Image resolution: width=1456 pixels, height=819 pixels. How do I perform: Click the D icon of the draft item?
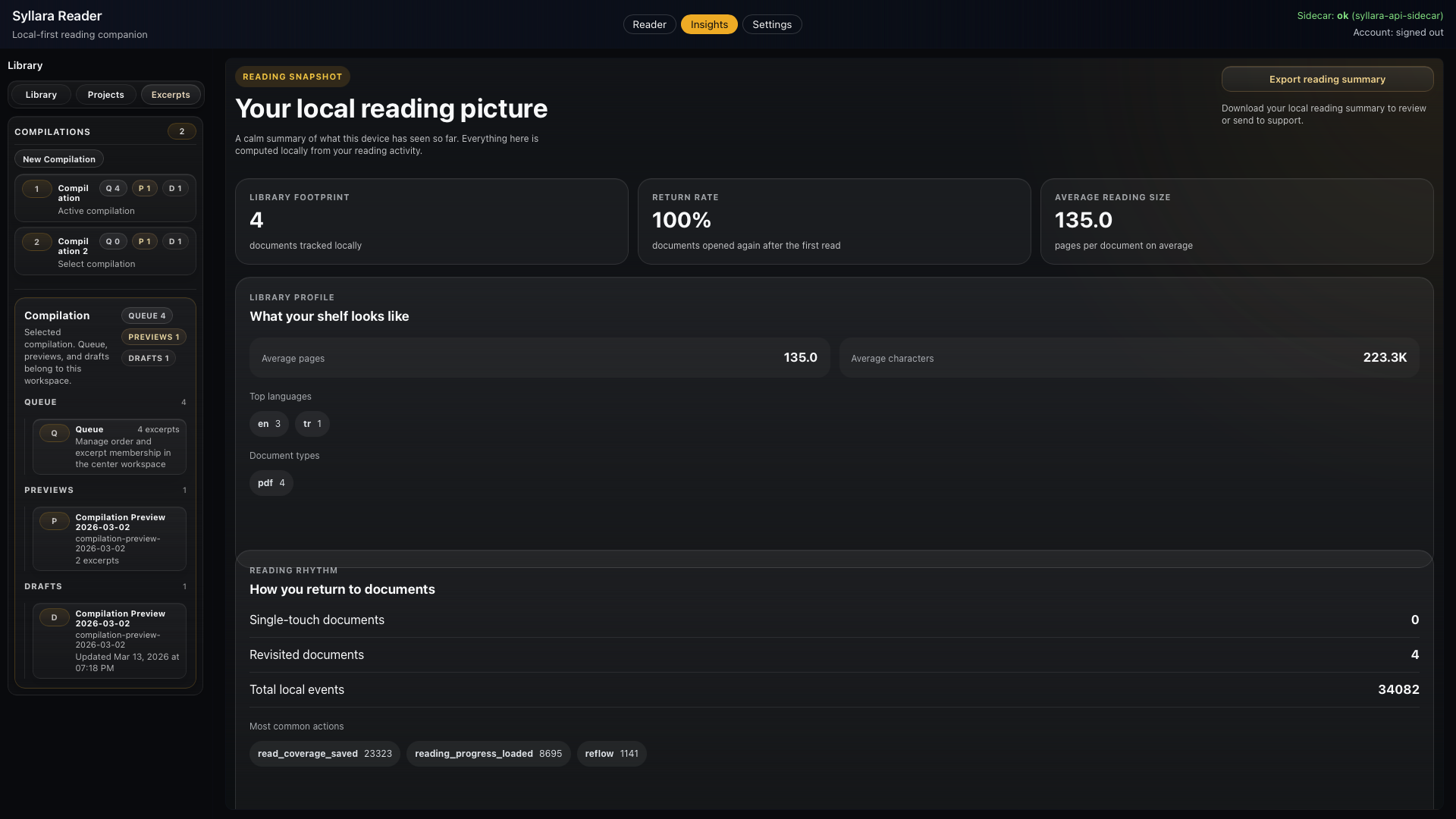pos(54,617)
